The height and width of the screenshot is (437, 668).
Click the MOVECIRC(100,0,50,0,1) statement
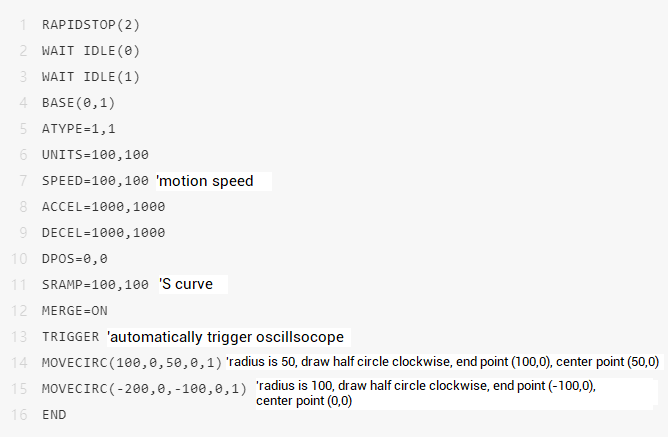132,361
